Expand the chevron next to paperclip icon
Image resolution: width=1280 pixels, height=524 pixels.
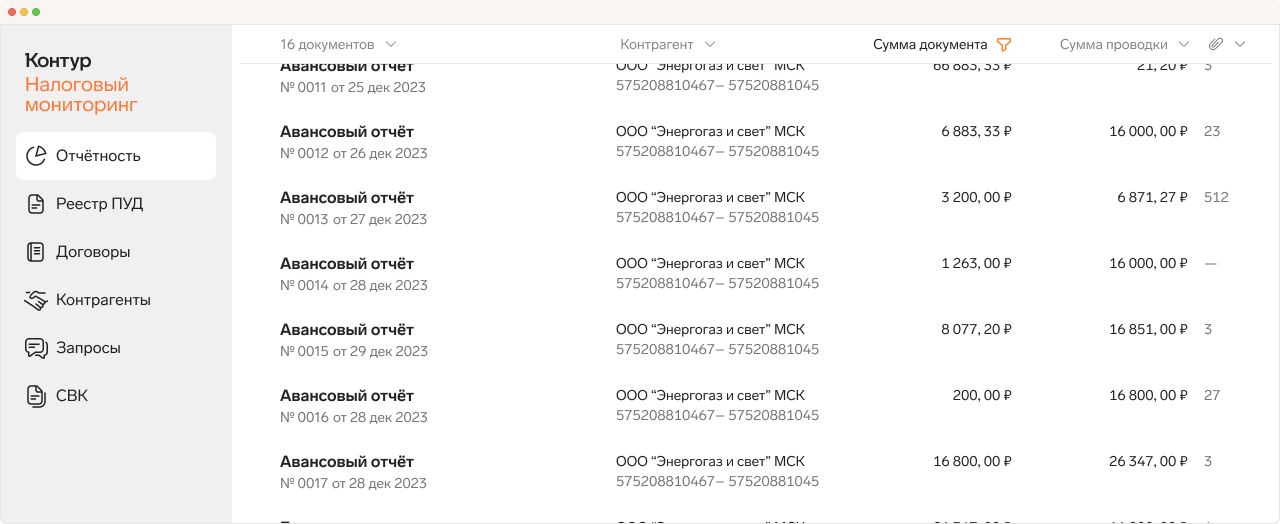(1240, 44)
